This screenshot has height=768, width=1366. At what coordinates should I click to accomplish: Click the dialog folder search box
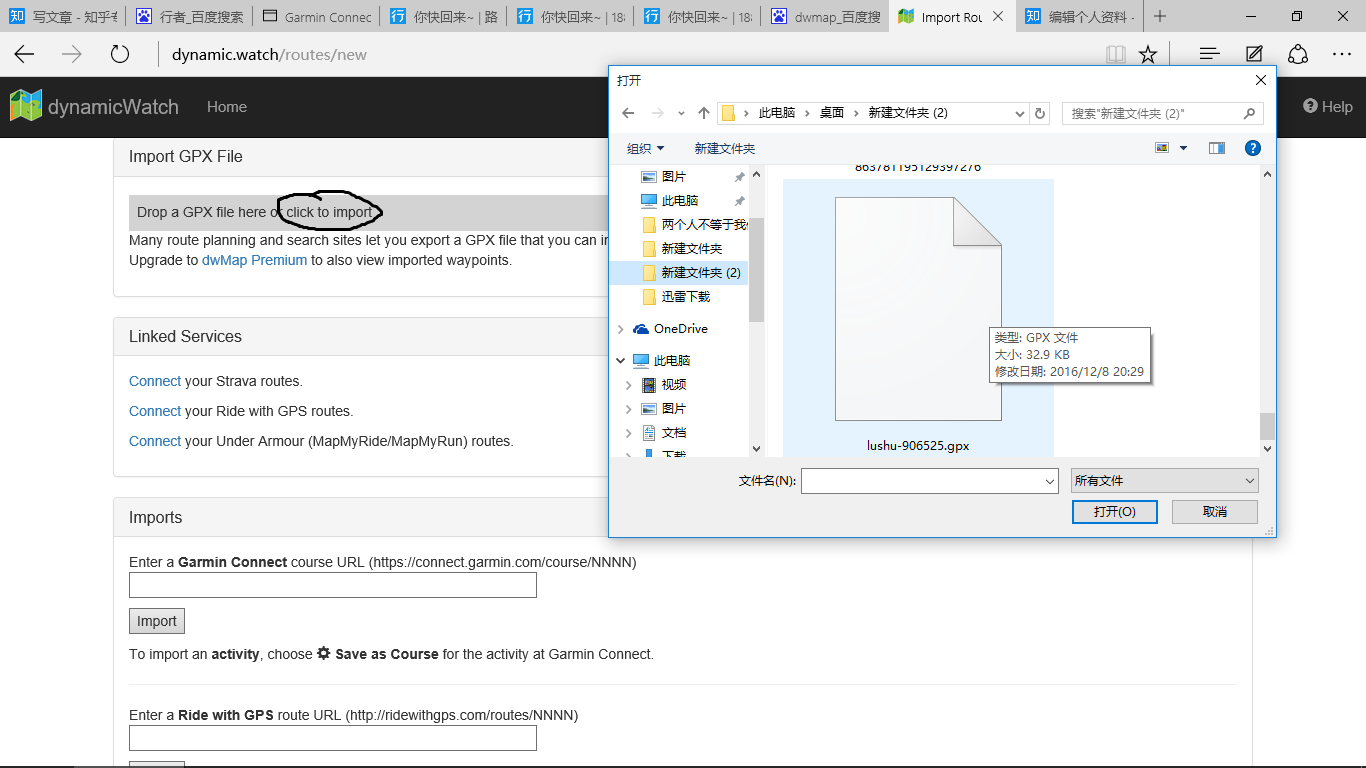[x=1163, y=113]
